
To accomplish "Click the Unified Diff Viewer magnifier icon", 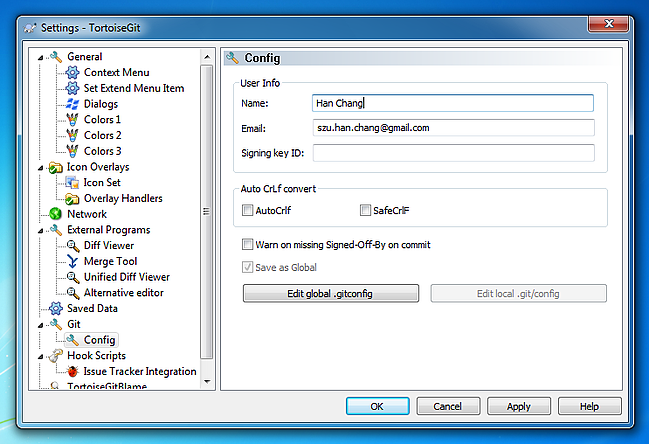I will (x=73, y=277).
